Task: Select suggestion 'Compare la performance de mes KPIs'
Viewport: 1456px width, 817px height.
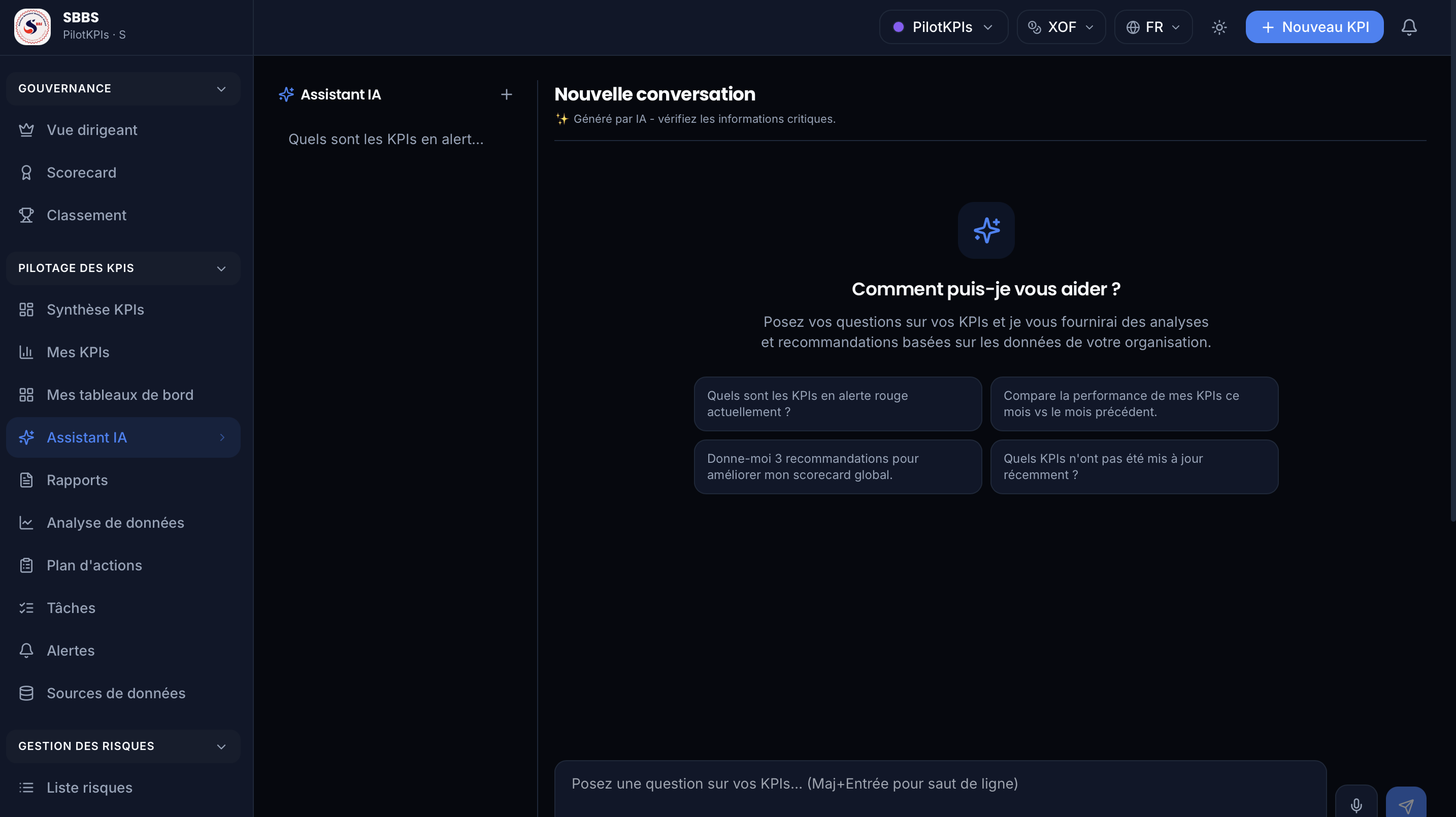Action: 1135,404
